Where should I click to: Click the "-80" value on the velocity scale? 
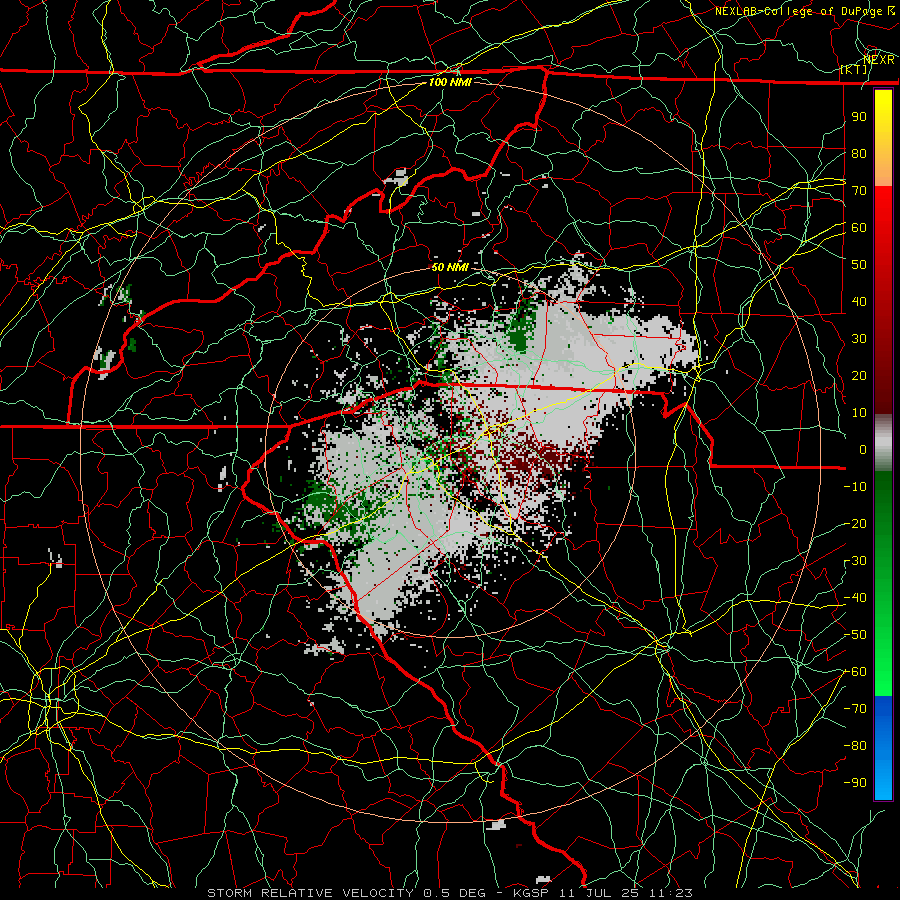point(855,746)
